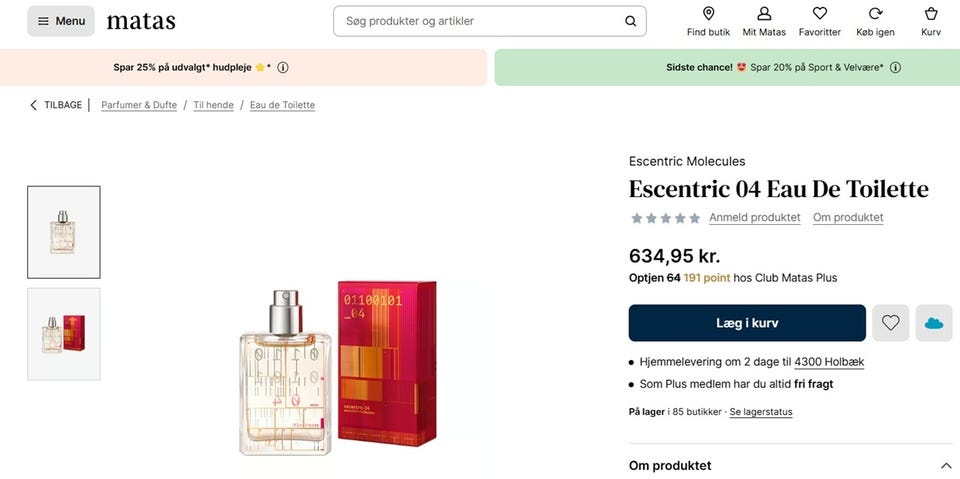
Task: Click the Find butik location pin icon
Action: click(x=708, y=14)
